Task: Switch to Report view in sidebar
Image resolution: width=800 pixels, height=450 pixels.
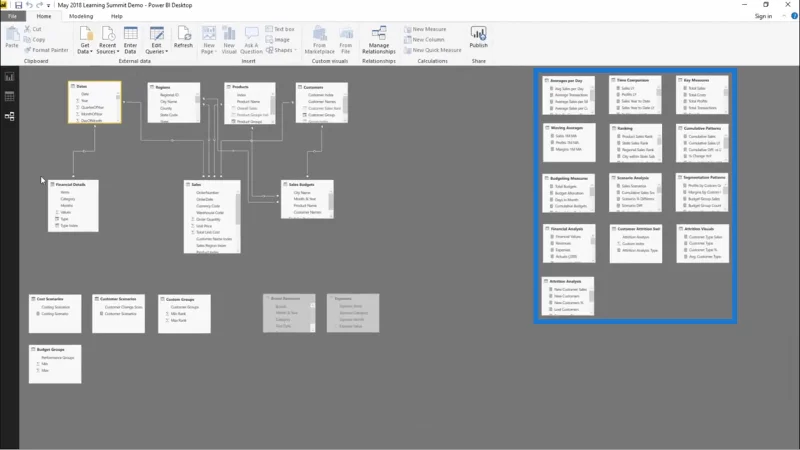Action: click(x=9, y=77)
